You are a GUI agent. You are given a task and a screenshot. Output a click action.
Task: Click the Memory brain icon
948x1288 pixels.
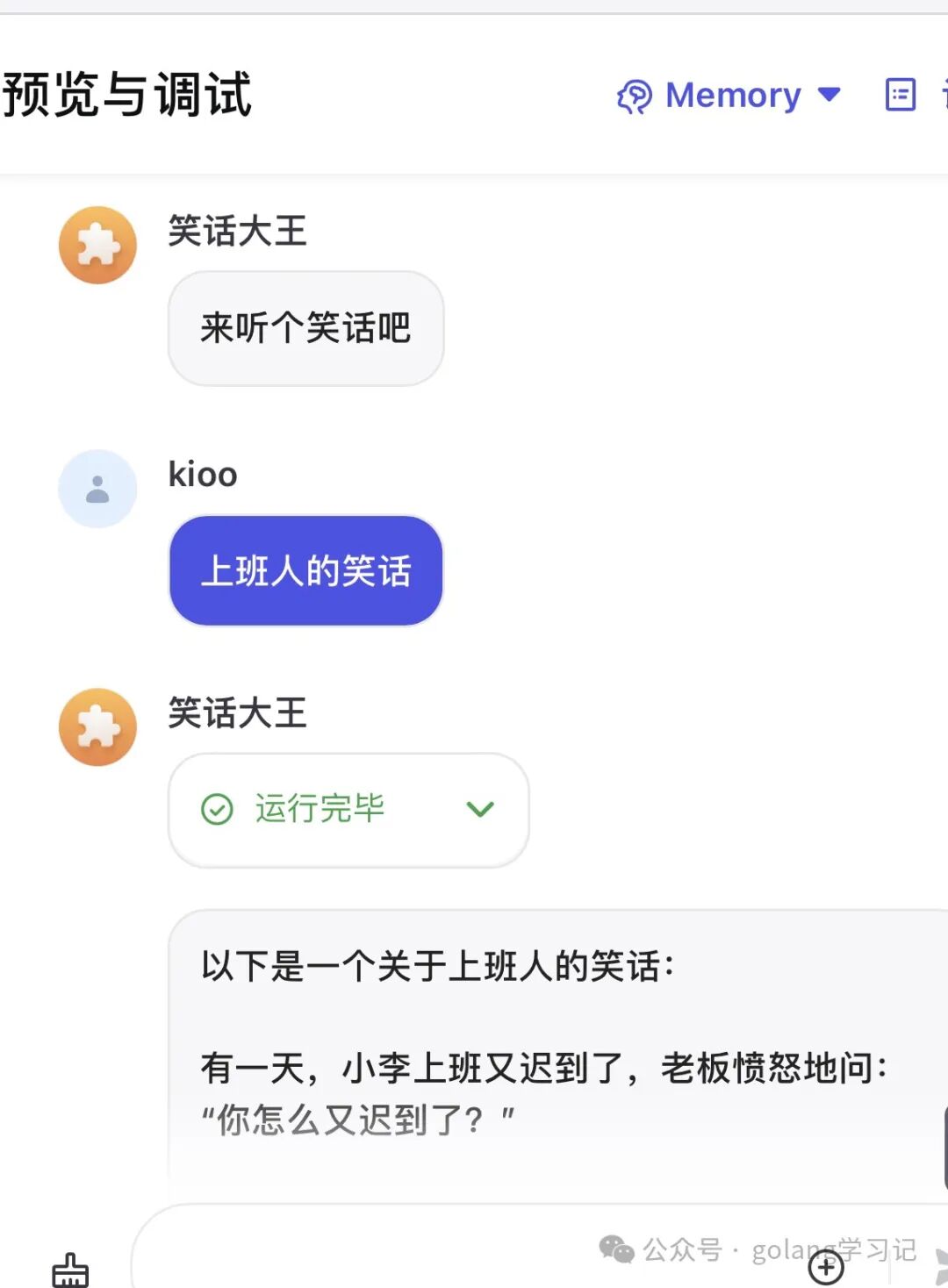tap(635, 96)
